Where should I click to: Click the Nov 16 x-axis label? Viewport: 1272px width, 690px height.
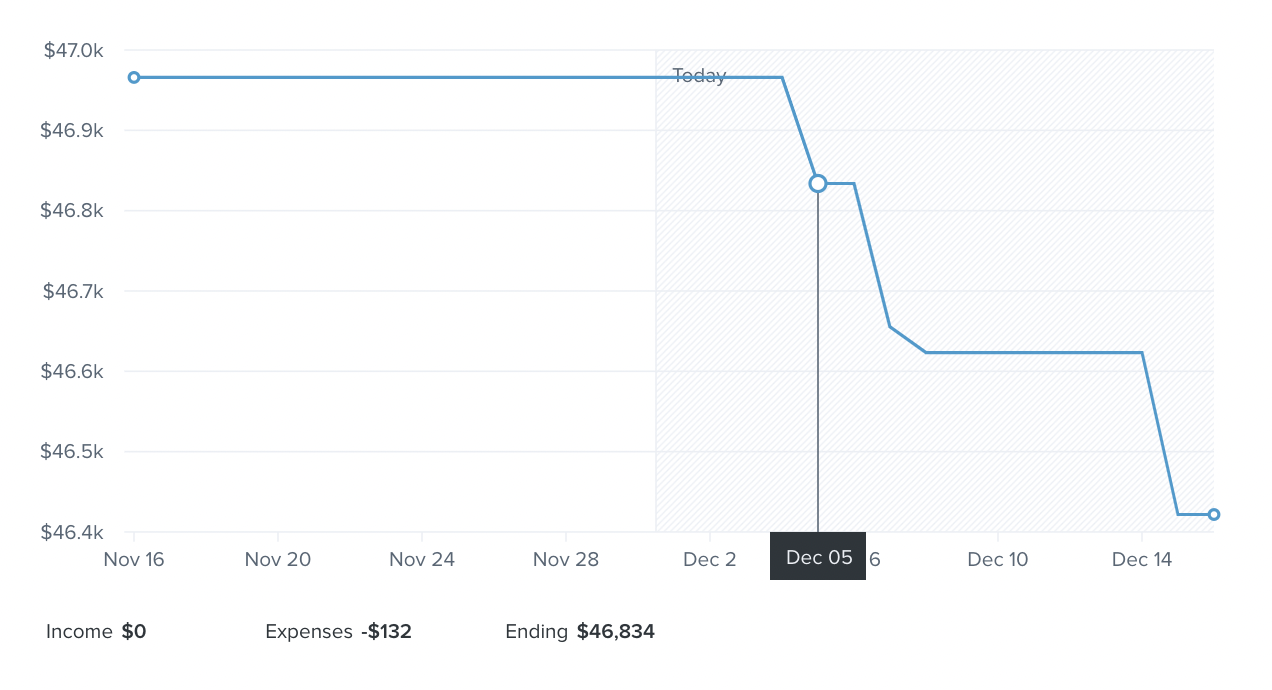(x=134, y=559)
